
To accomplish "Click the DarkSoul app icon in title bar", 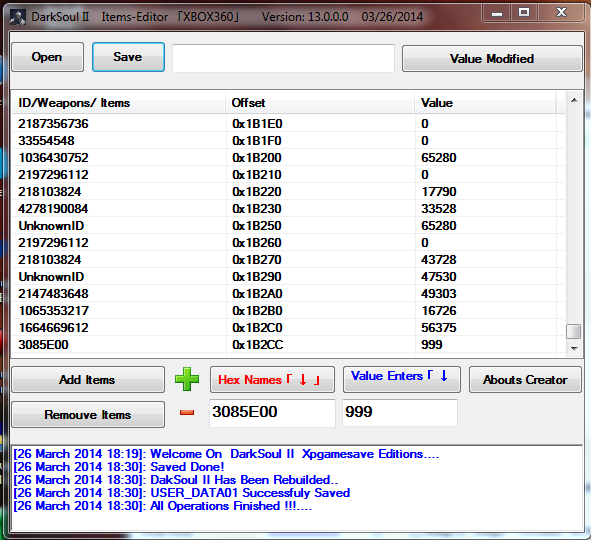I will (x=17, y=17).
